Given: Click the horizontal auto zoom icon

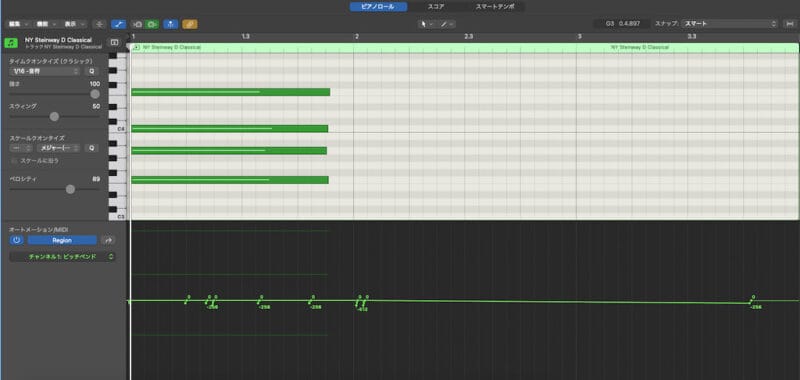Looking at the screenshot, I should tap(789, 24).
